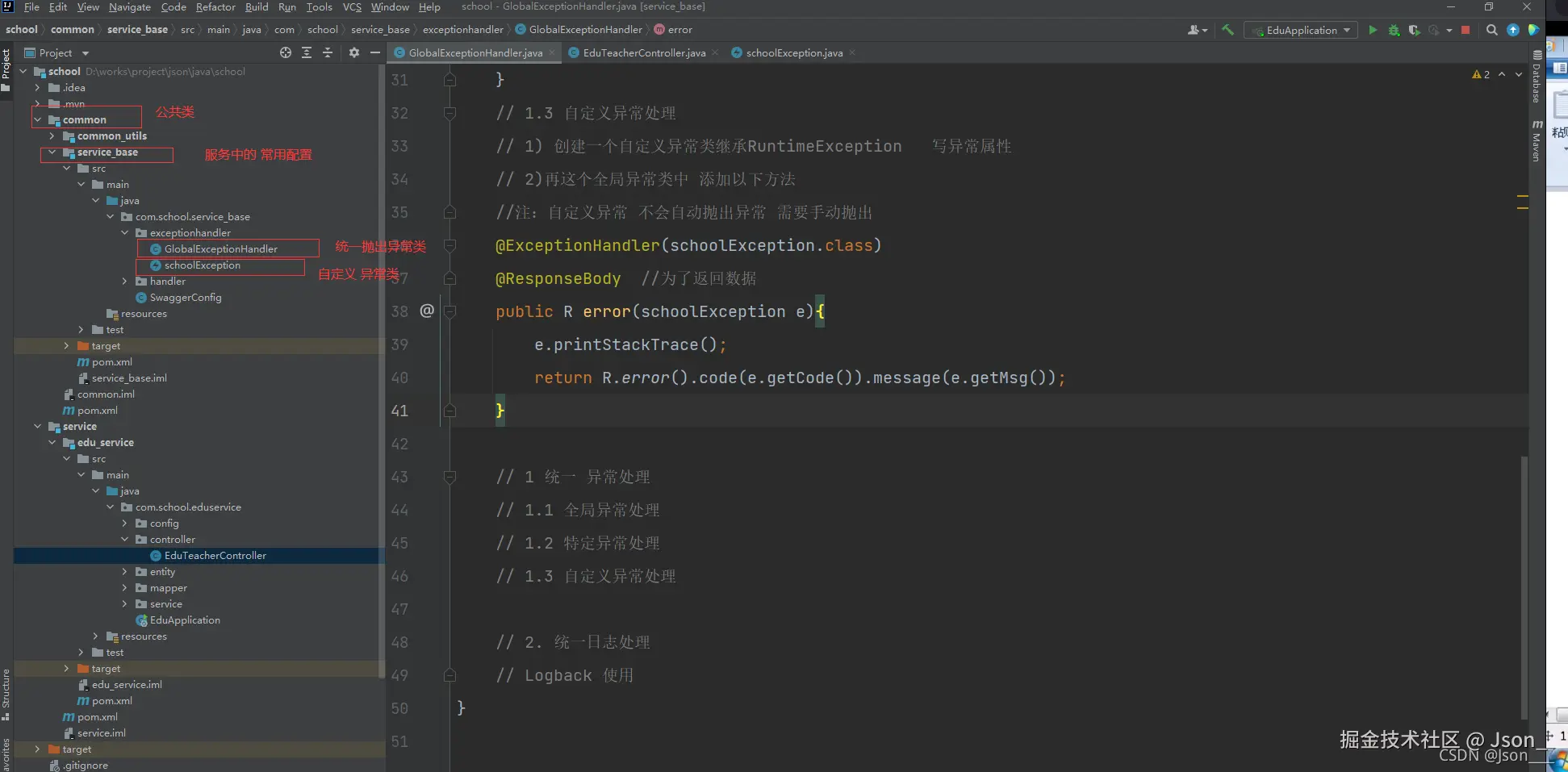The width and height of the screenshot is (1568, 772).
Task: Place cursor on e.printStackTrace() line
Action: pyautogui.click(x=630, y=344)
